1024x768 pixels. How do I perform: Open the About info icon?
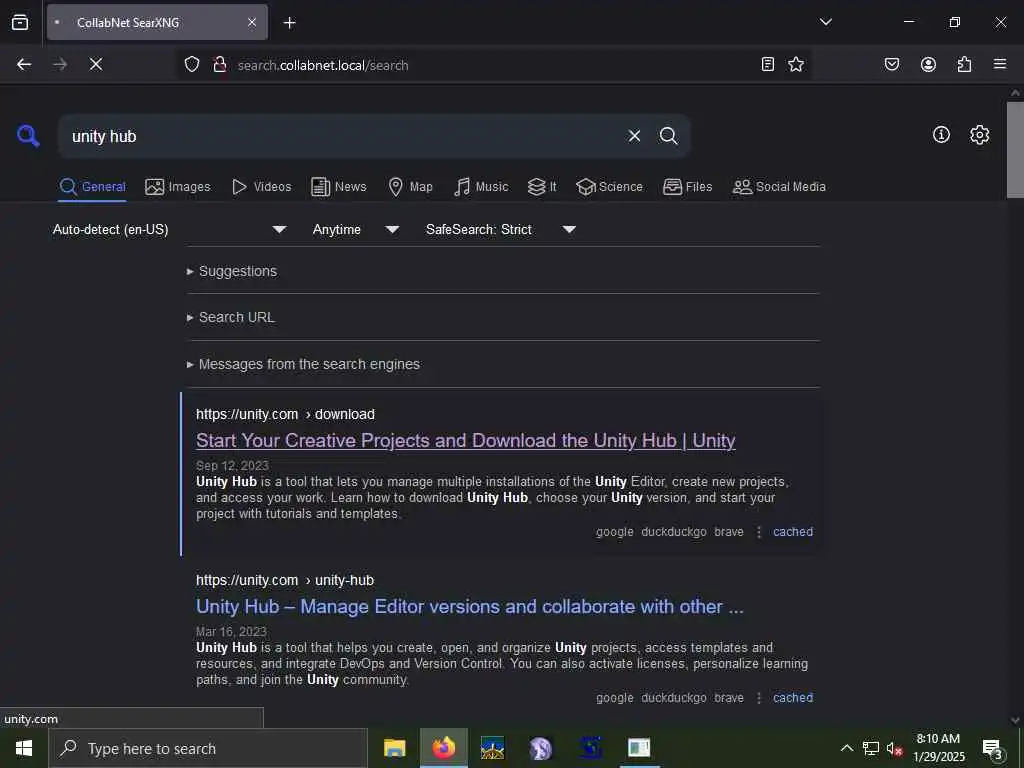tap(941, 135)
